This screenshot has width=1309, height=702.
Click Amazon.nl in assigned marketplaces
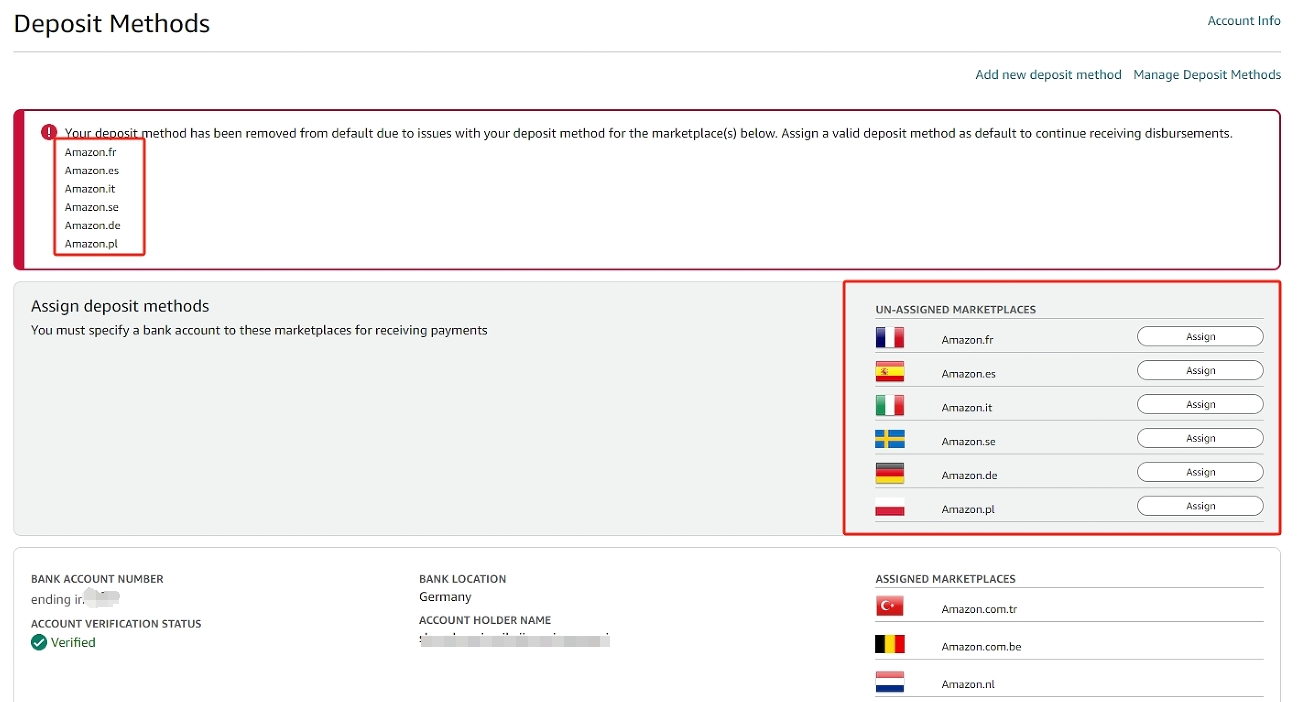(967, 685)
